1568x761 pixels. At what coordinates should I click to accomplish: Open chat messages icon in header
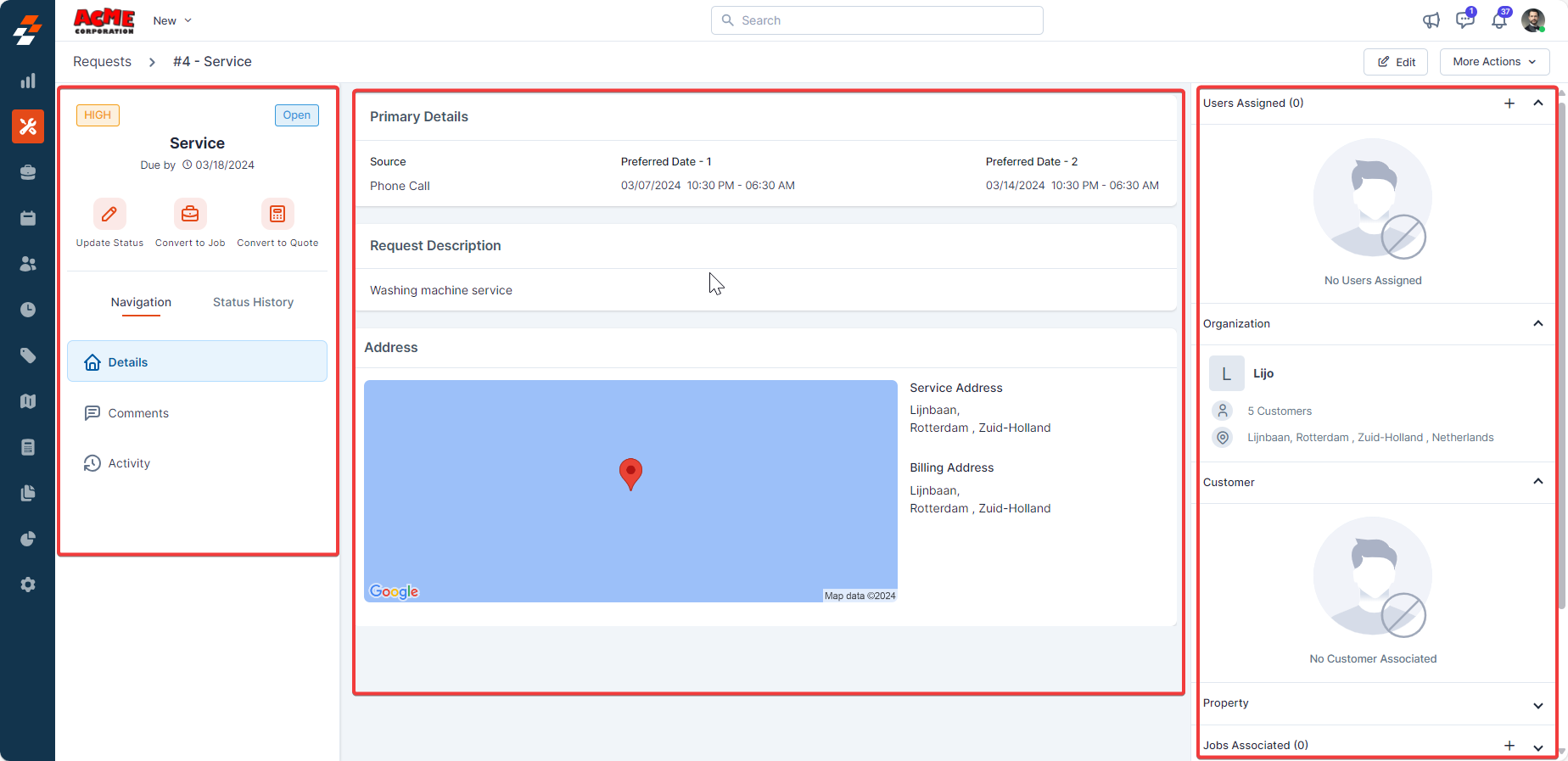tap(1464, 20)
